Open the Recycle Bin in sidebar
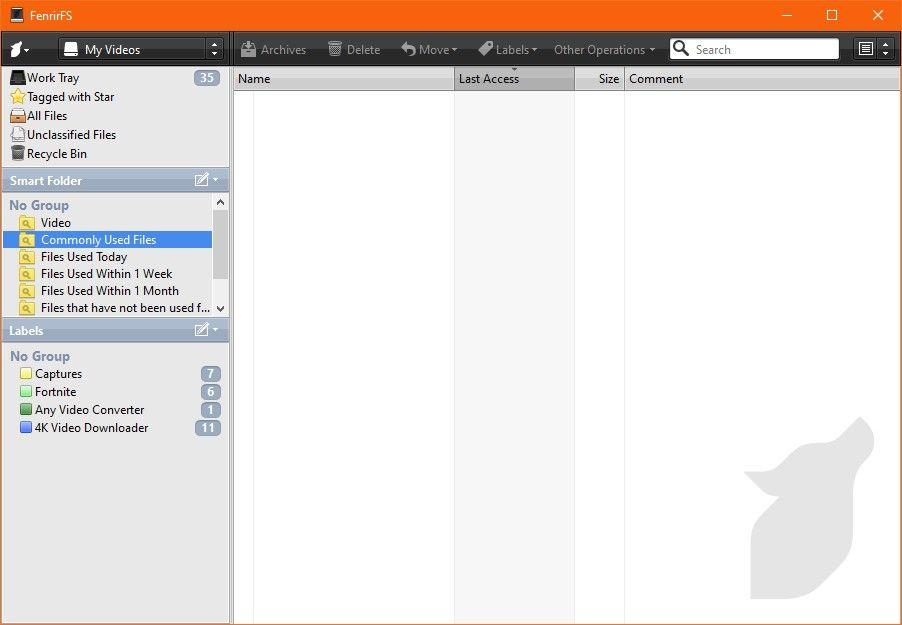Image resolution: width=902 pixels, height=625 pixels. click(x=57, y=154)
